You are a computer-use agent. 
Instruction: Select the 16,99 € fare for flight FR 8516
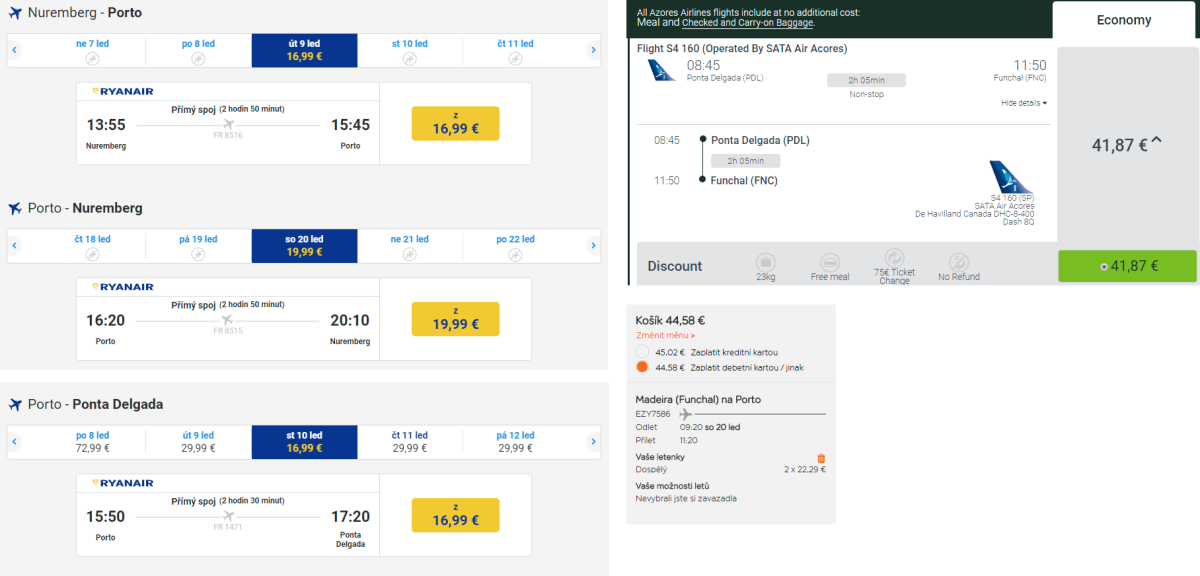(x=455, y=123)
